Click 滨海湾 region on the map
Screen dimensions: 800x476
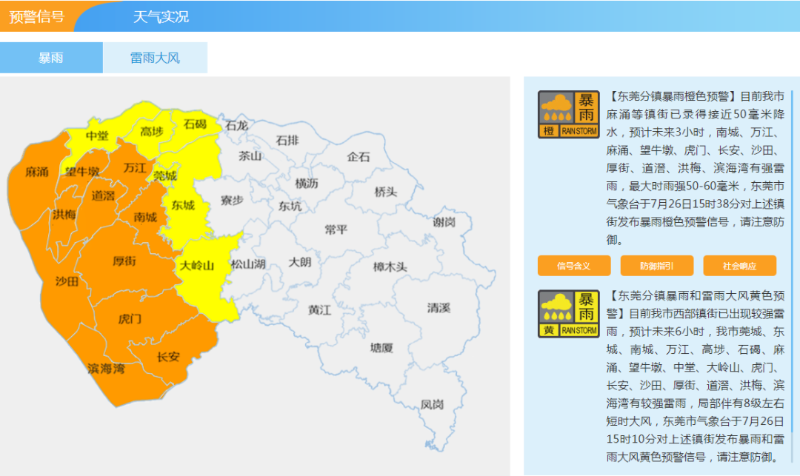coord(106,369)
